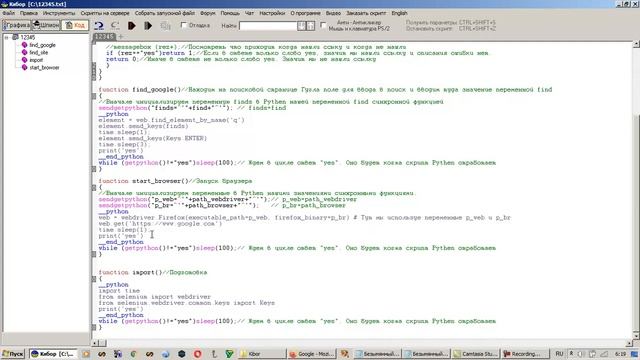Select import in the function tree
Image resolution: width=640 pixels, height=360 pixels.
tap(36, 60)
